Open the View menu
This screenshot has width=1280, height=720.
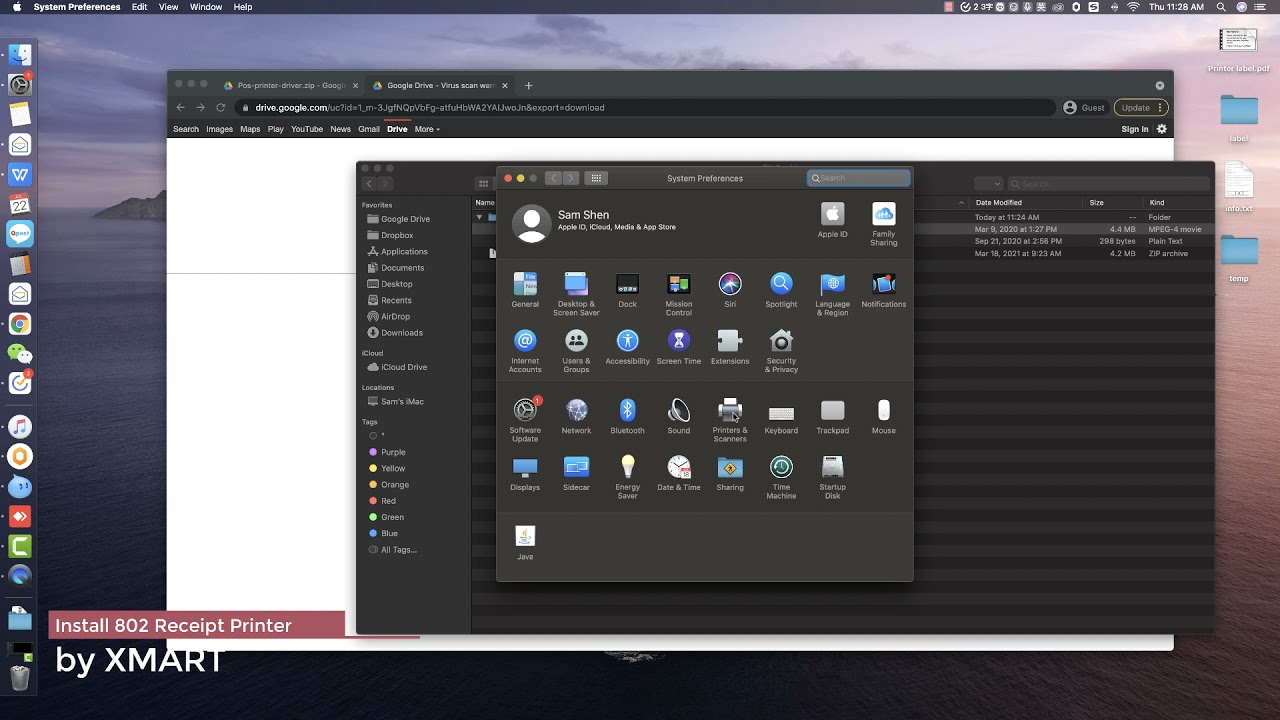pos(169,7)
